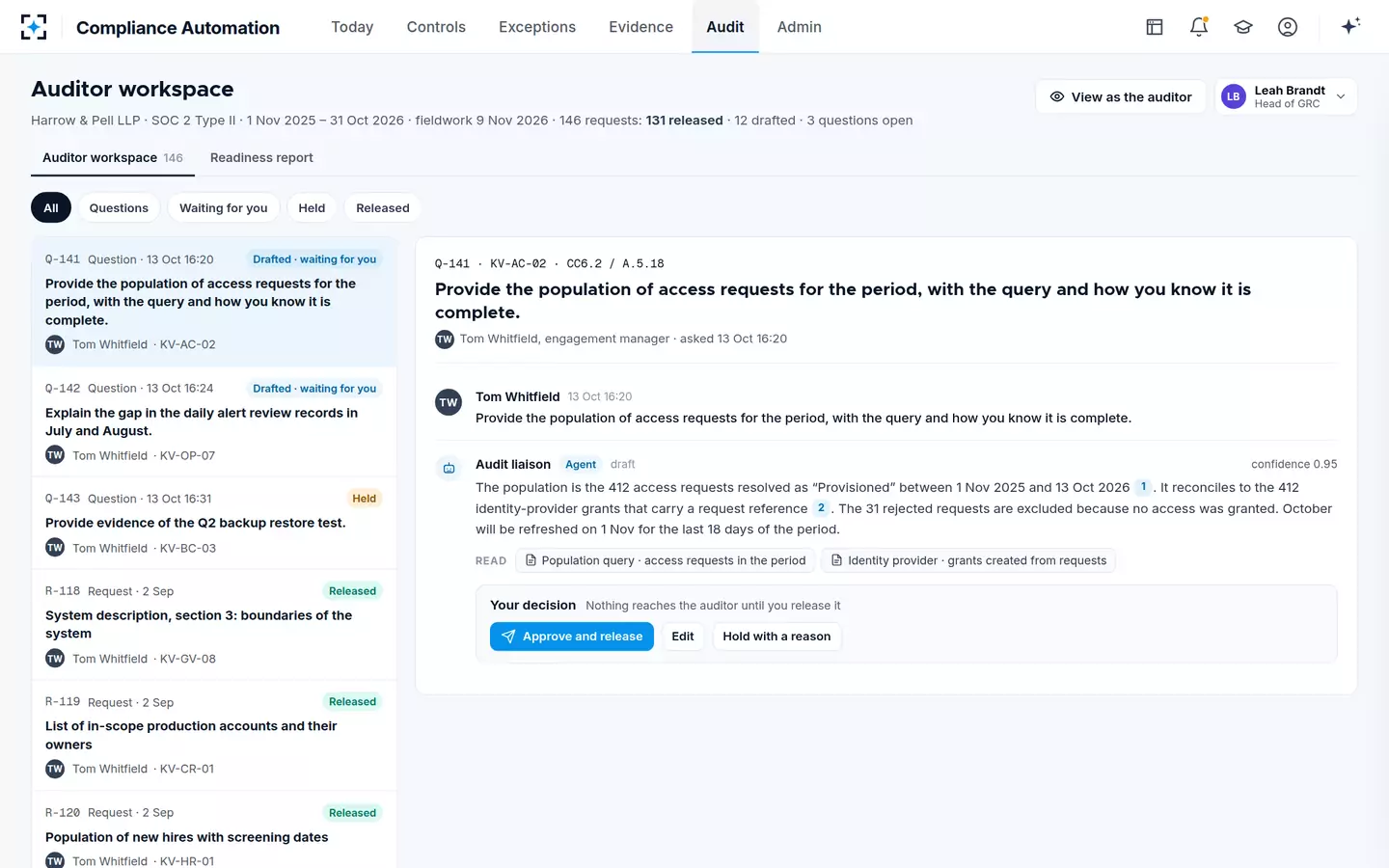Click Hold with a reason

point(776,637)
